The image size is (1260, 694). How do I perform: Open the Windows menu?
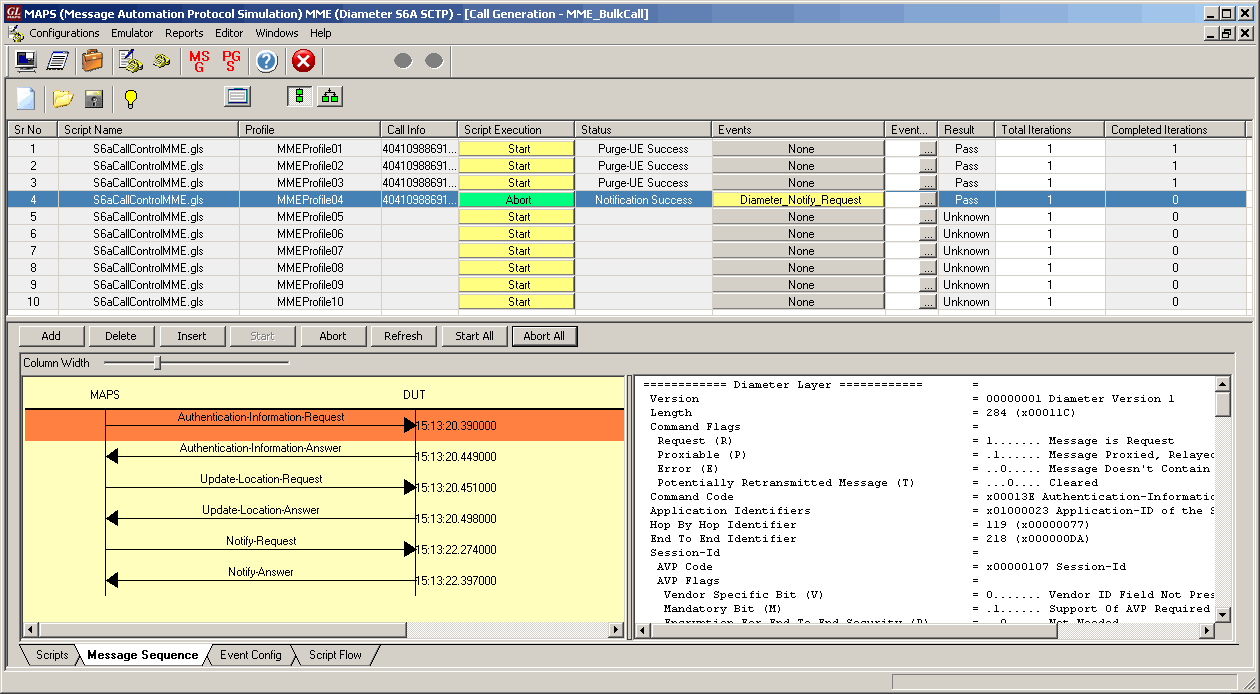point(276,33)
